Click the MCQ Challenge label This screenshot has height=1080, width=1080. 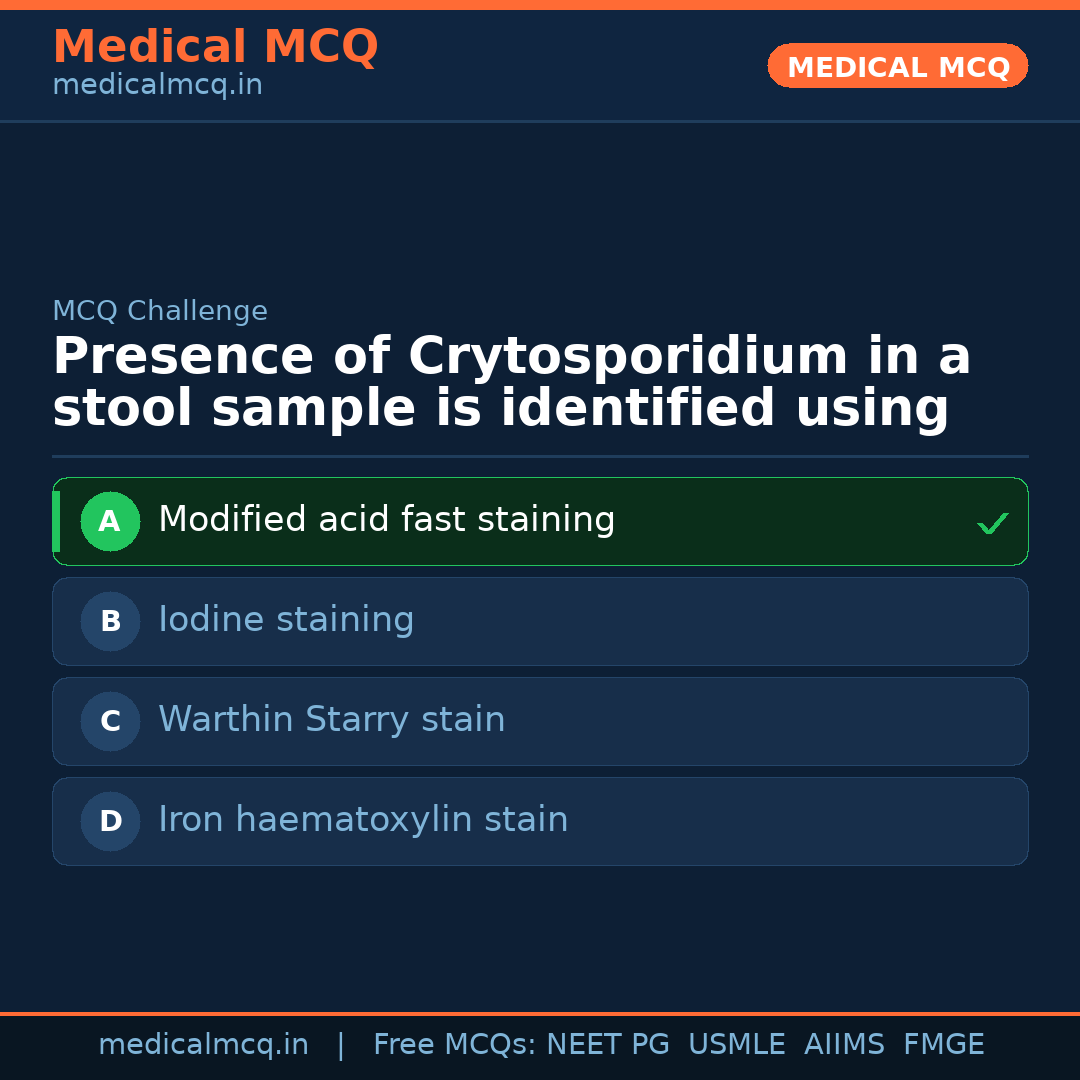point(160,311)
